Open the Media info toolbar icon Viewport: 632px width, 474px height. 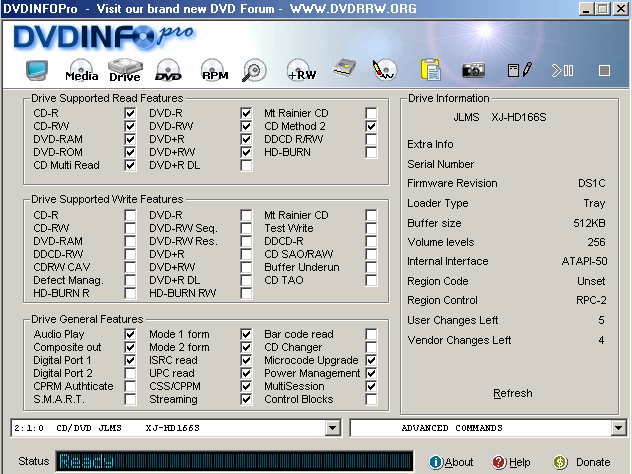point(81,70)
